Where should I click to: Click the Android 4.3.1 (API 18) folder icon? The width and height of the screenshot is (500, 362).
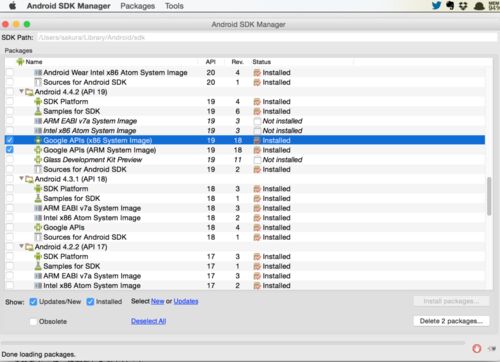tap(29, 179)
